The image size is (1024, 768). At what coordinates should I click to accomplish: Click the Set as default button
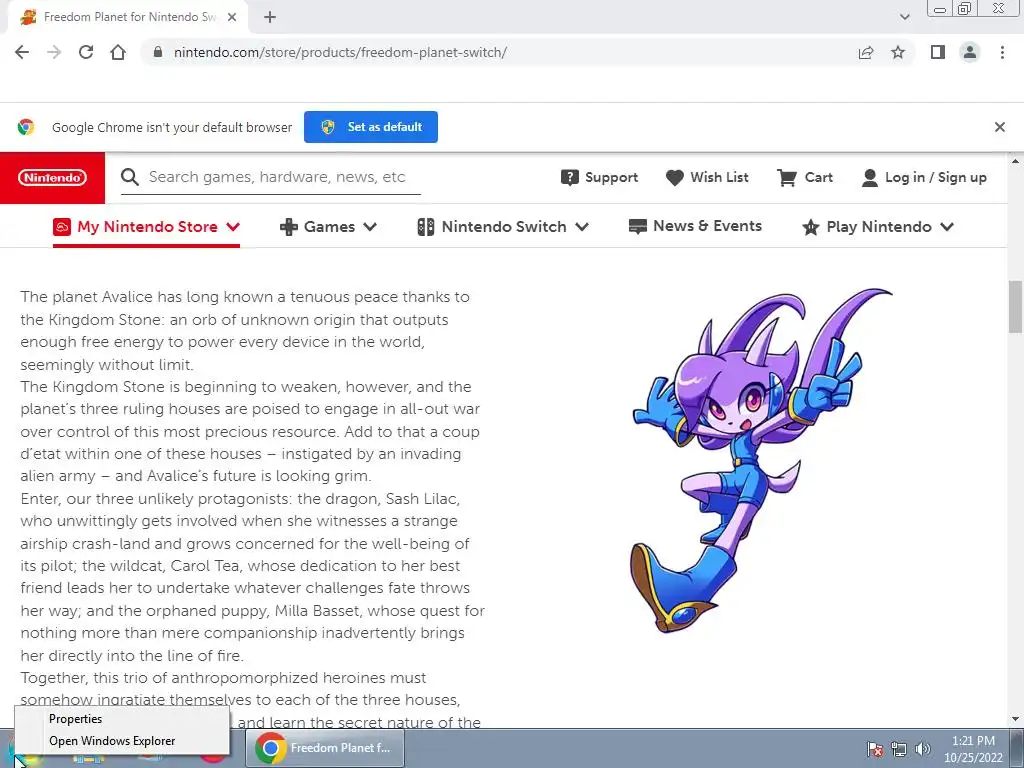371,127
